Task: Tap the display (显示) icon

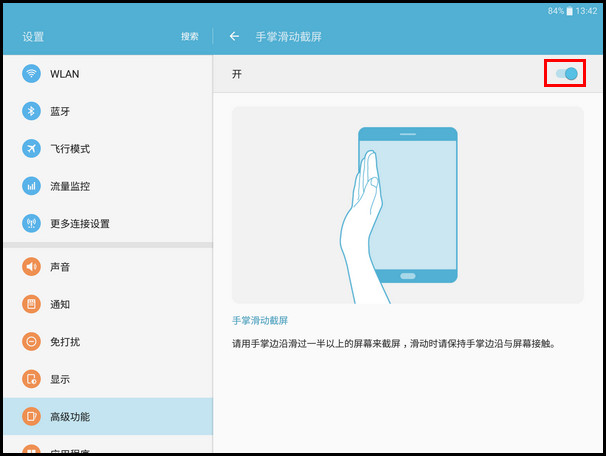Action: (31, 379)
